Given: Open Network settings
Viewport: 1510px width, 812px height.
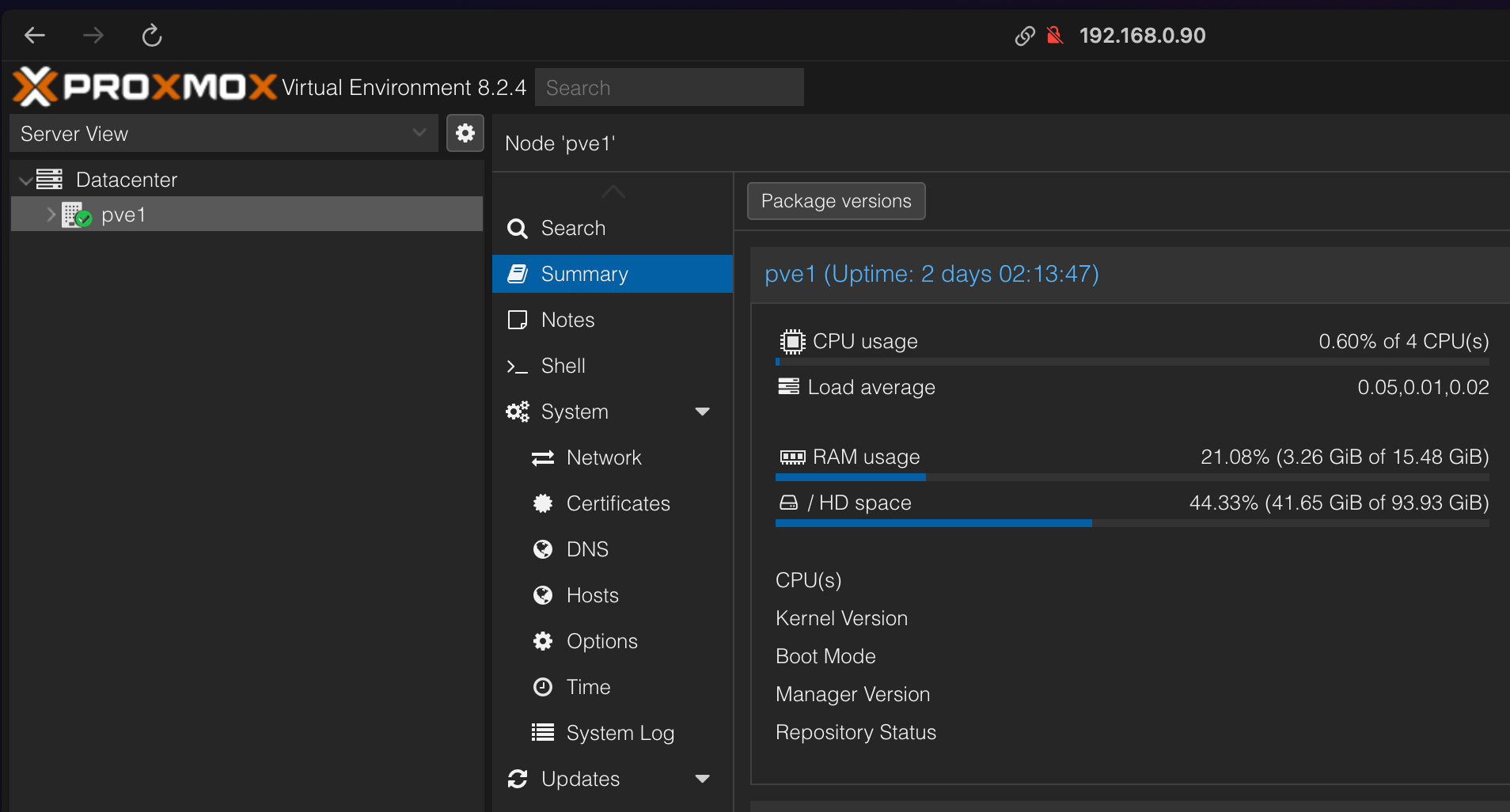Looking at the screenshot, I should [x=613, y=457].
